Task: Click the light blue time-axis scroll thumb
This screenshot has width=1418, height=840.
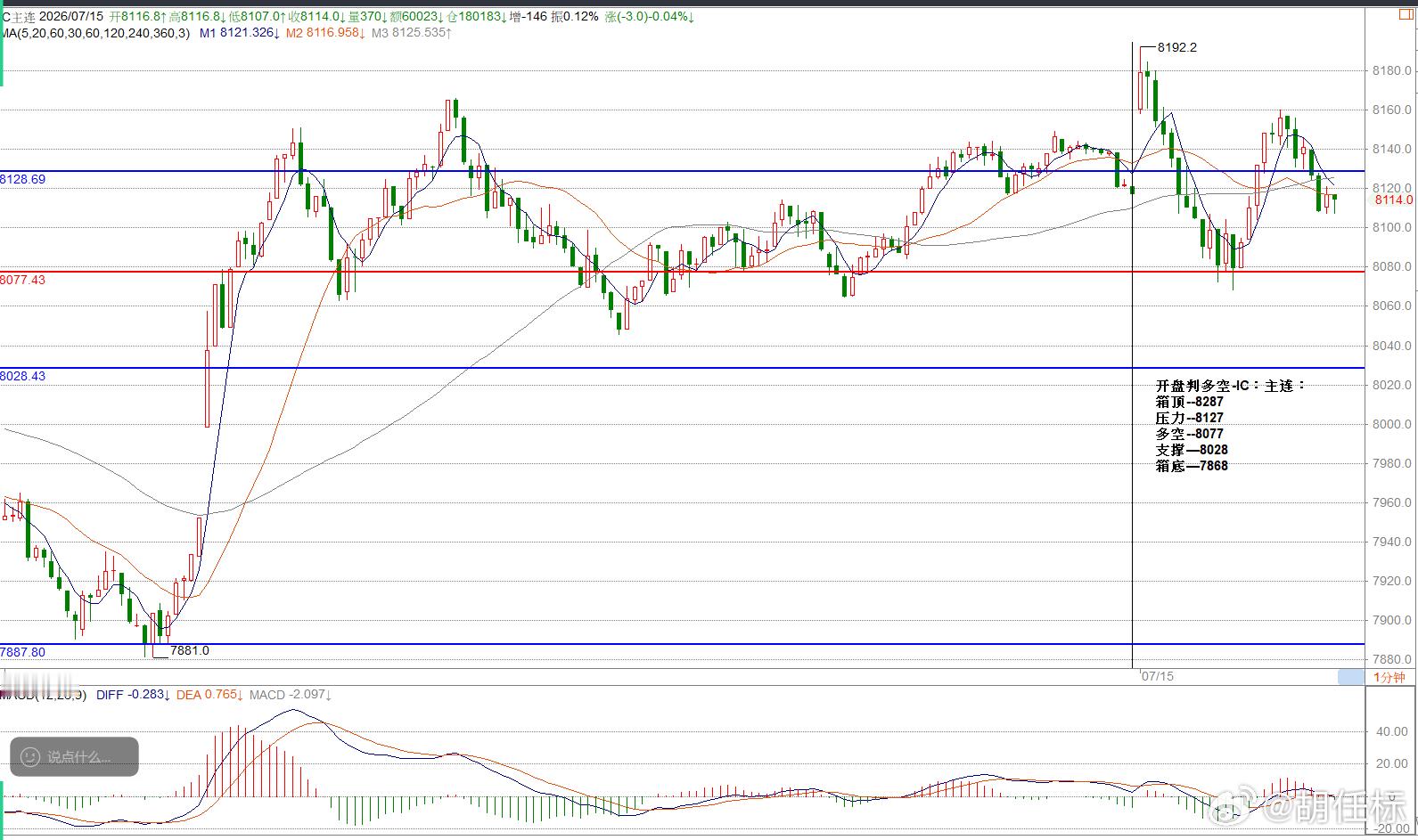Action: coord(1350,677)
